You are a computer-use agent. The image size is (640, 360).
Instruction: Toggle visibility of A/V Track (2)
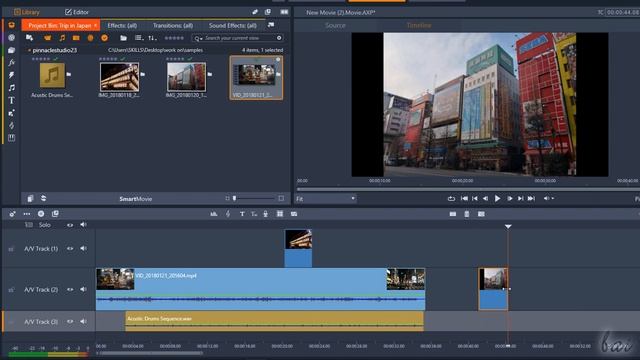pyautogui.click(x=70, y=289)
